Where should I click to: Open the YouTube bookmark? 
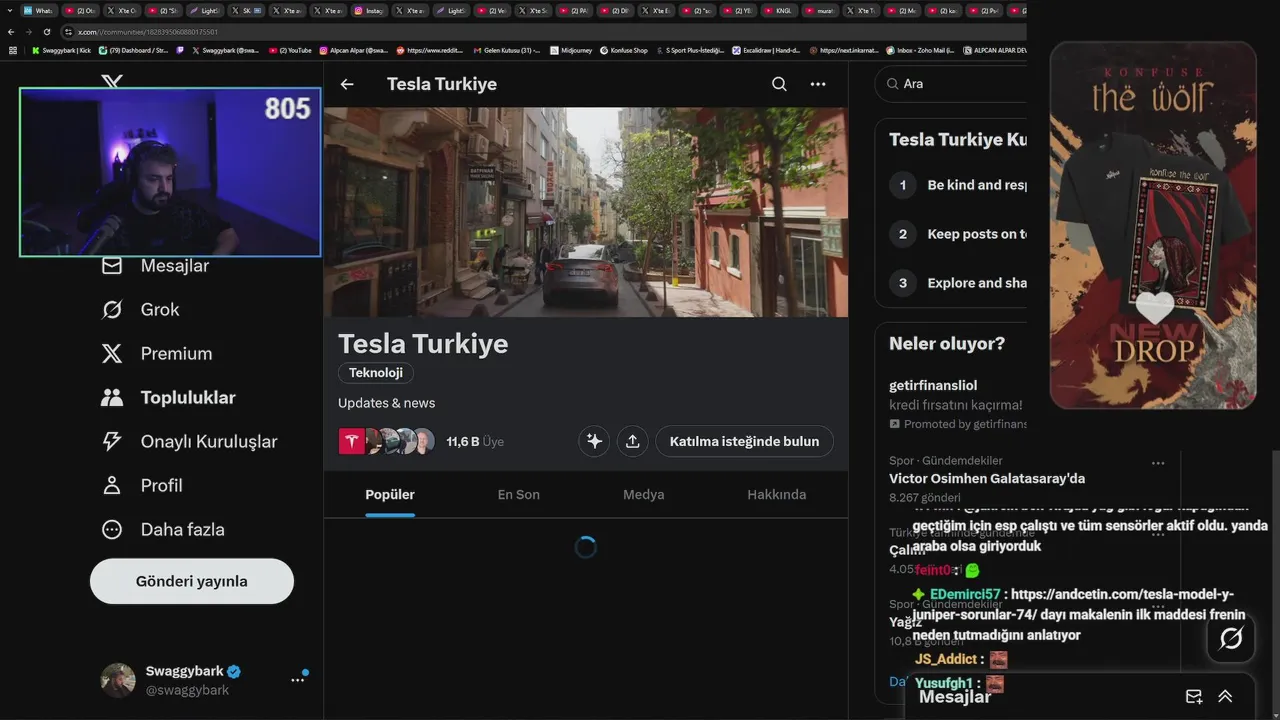pos(290,50)
